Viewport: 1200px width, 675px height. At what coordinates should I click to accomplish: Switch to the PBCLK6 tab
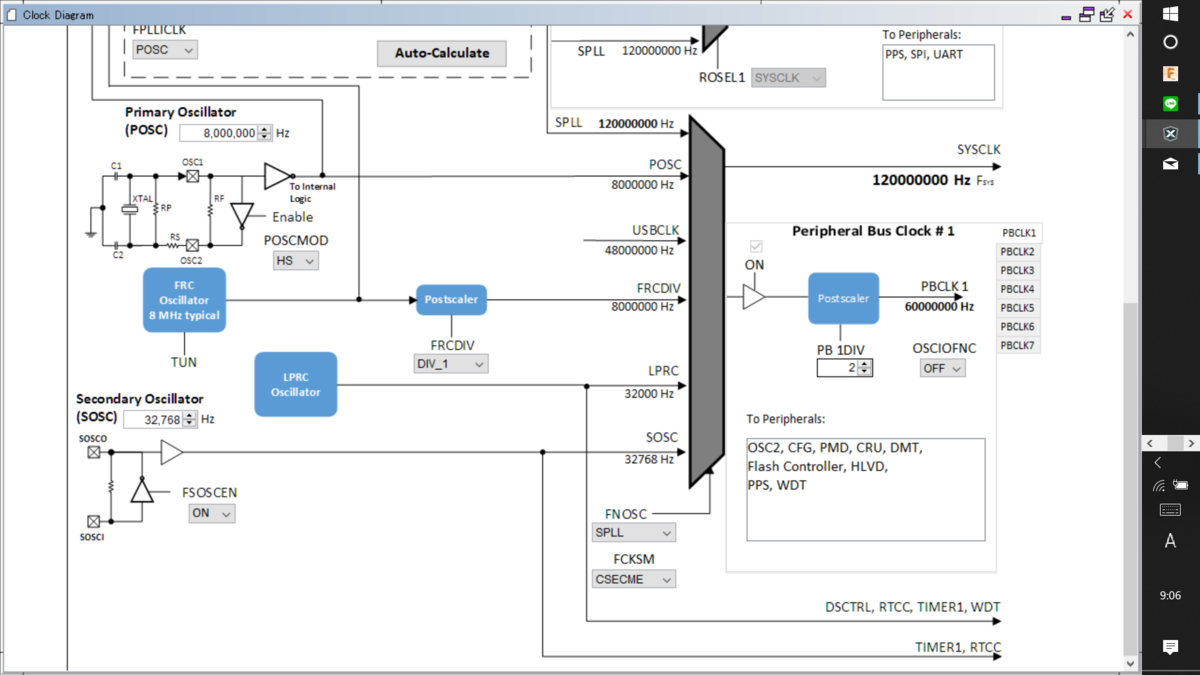tap(1018, 327)
